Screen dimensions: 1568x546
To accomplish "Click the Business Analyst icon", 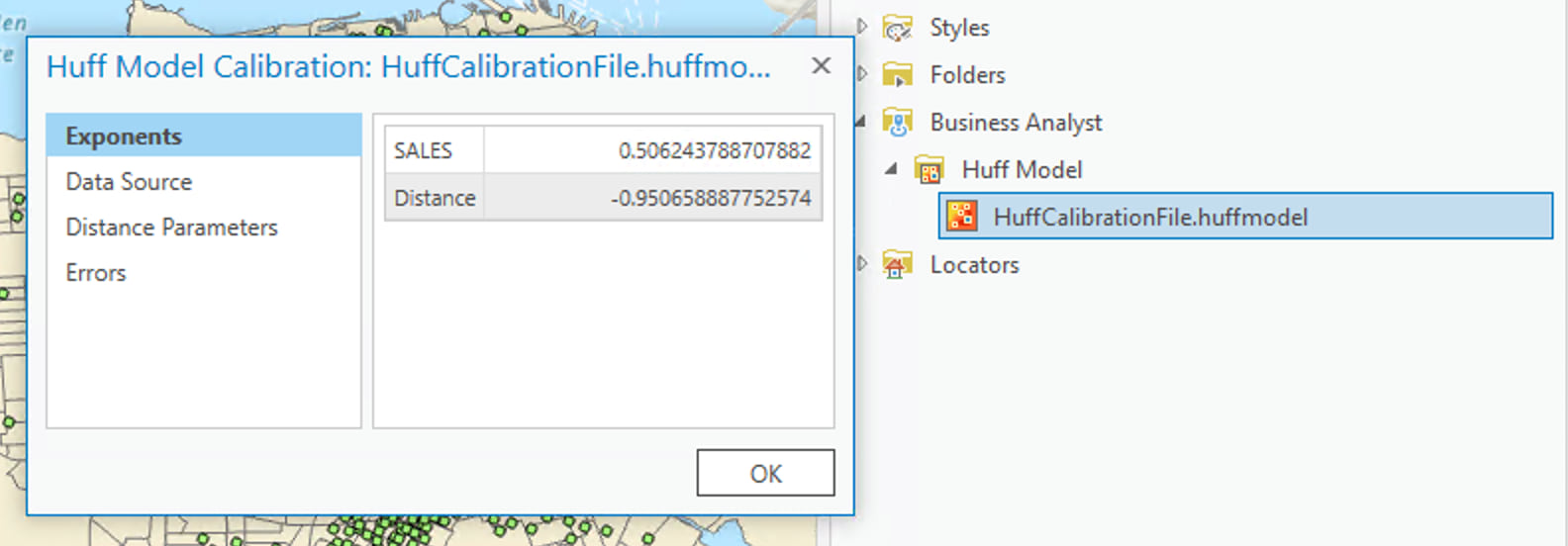I will click(x=897, y=123).
